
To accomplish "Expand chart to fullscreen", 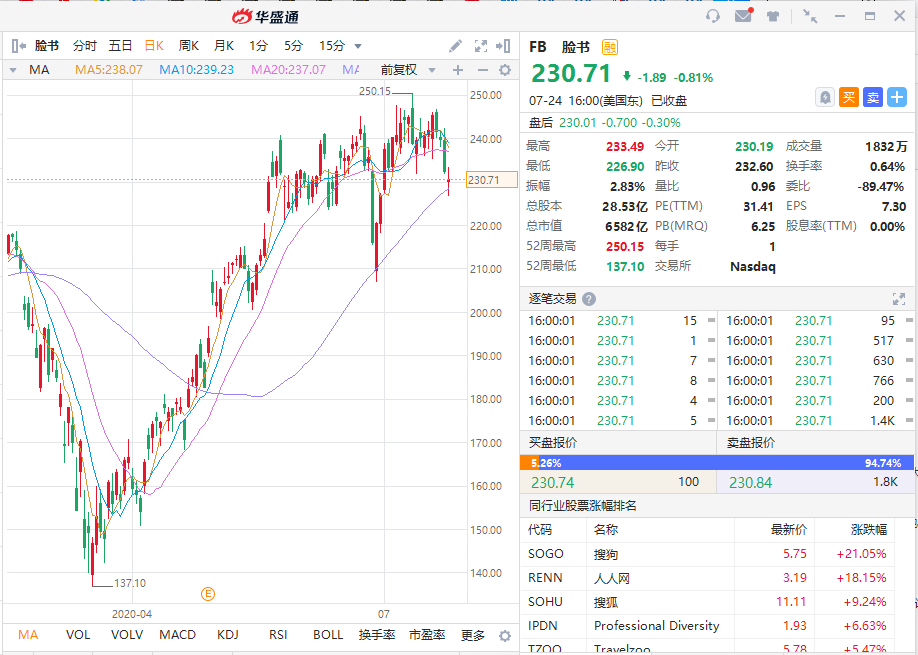I will [x=481, y=46].
